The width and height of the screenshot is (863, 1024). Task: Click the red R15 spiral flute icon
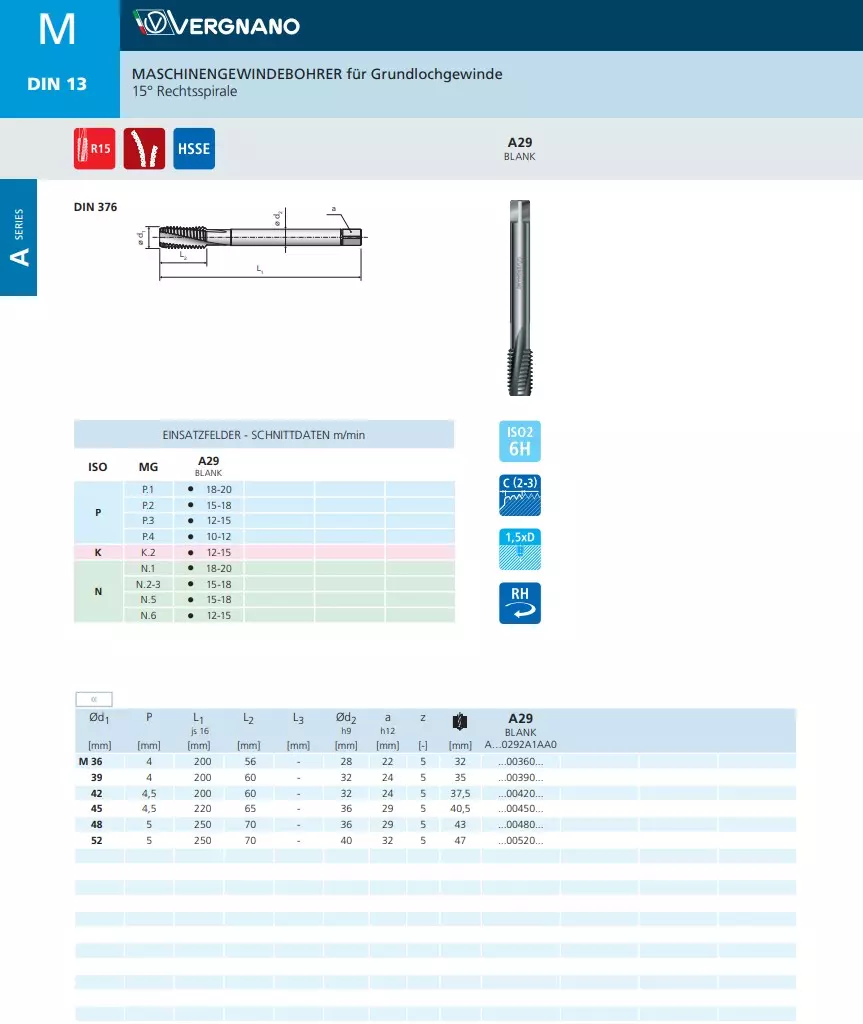click(x=94, y=148)
